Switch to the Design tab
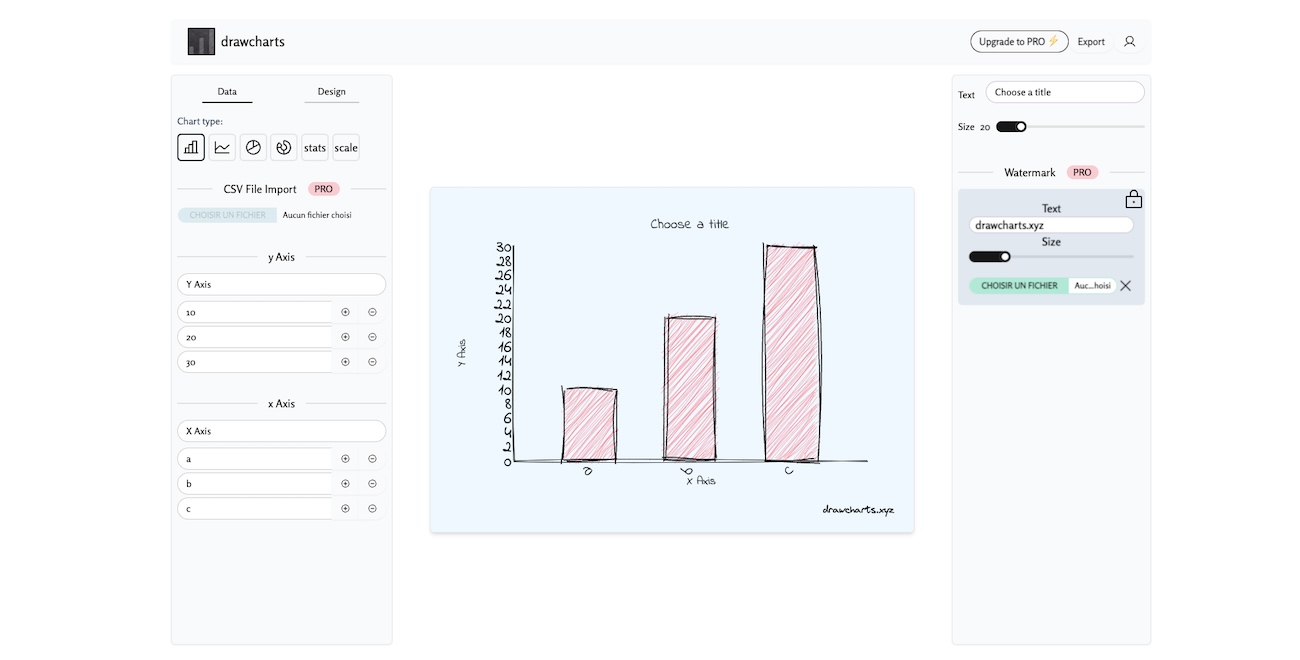 tap(332, 92)
